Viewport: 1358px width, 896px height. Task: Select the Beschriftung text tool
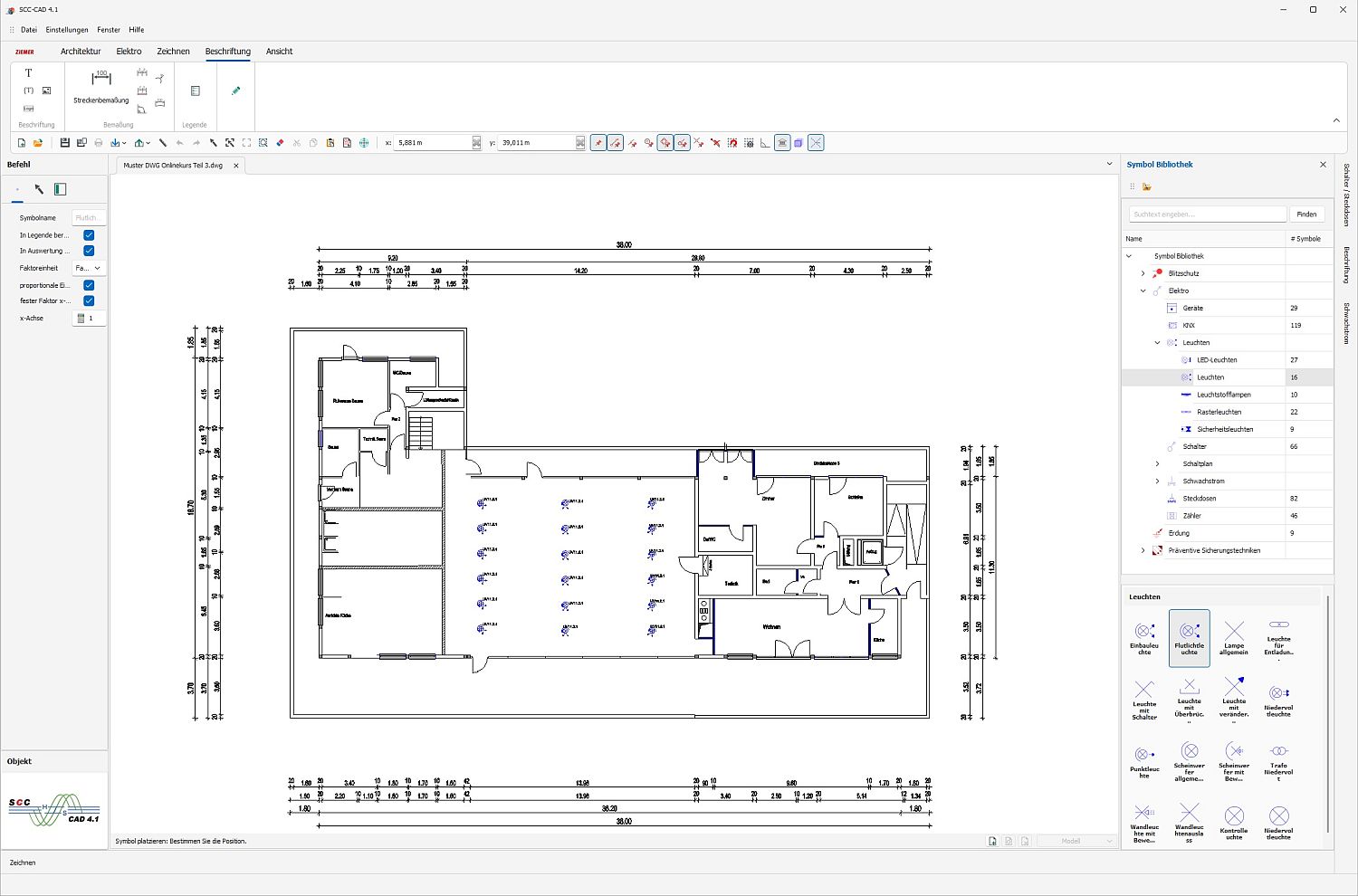pos(28,72)
